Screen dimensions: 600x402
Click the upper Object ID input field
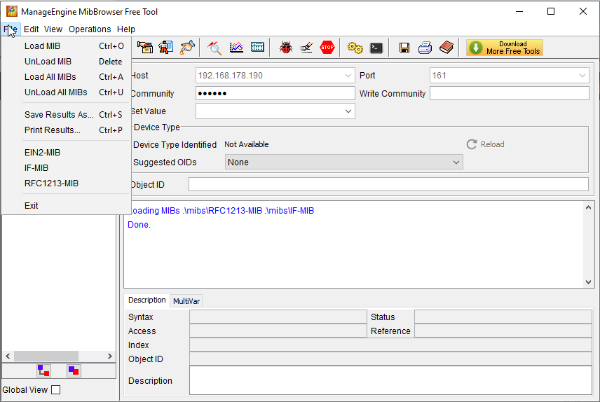pyautogui.click(x=388, y=184)
